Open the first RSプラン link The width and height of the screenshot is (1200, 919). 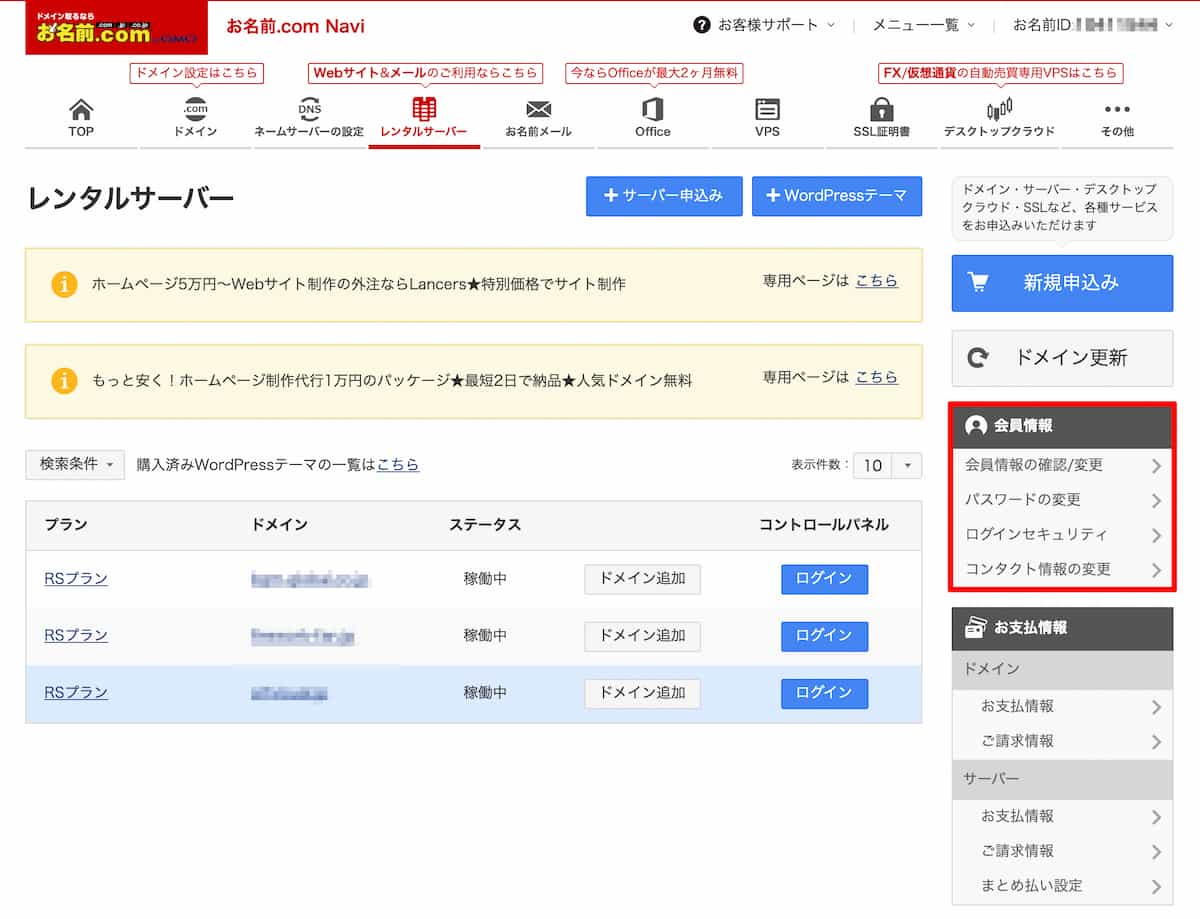76,579
